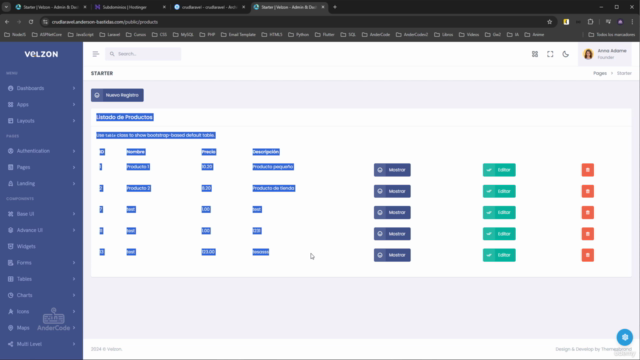Delete Producto 2 with the trash icon
Viewport: 640px width, 360px height.
pos(588,191)
